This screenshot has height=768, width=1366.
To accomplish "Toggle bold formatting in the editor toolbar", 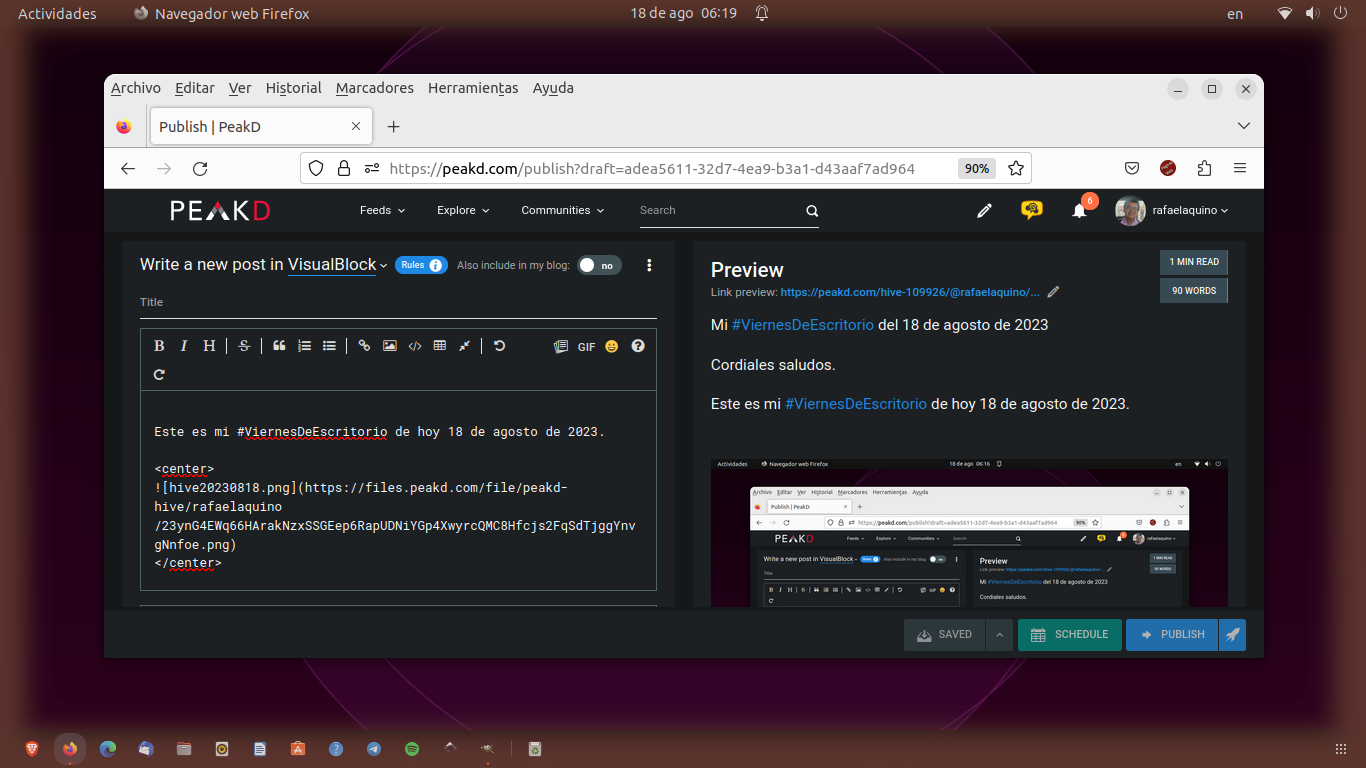I will coord(159,346).
